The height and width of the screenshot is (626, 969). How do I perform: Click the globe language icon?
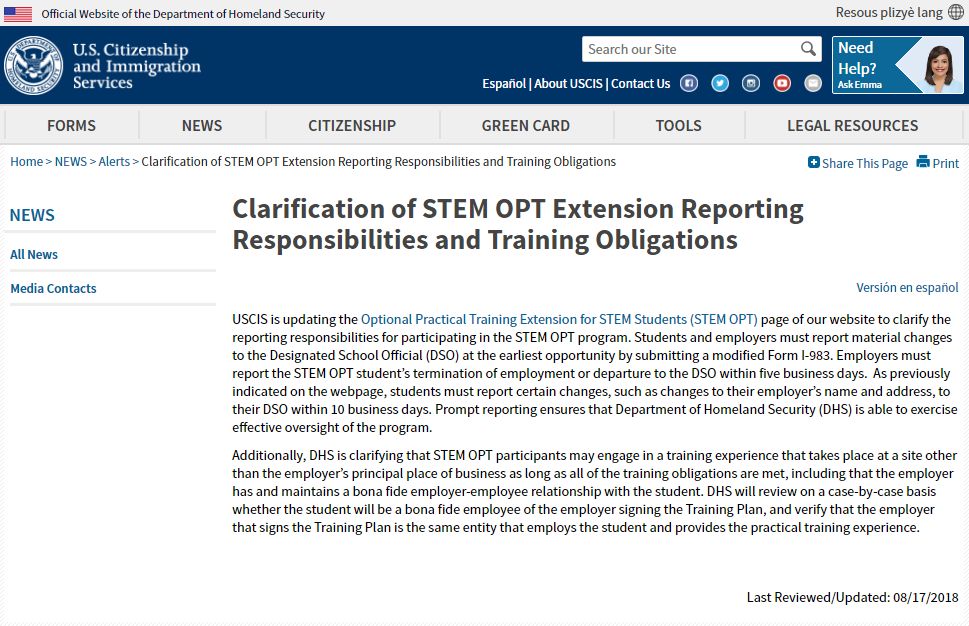(956, 12)
